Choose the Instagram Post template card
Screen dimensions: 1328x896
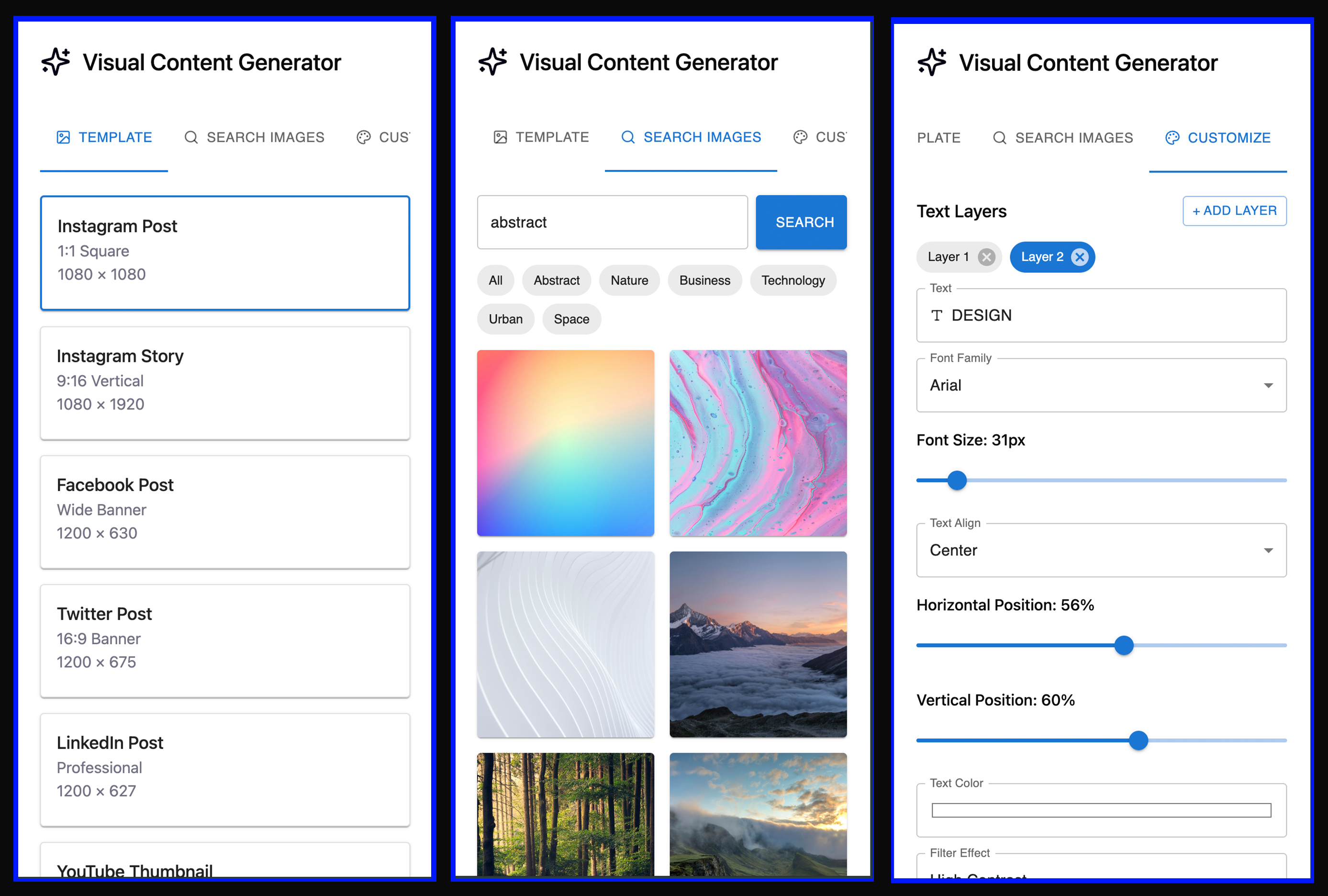[225, 253]
